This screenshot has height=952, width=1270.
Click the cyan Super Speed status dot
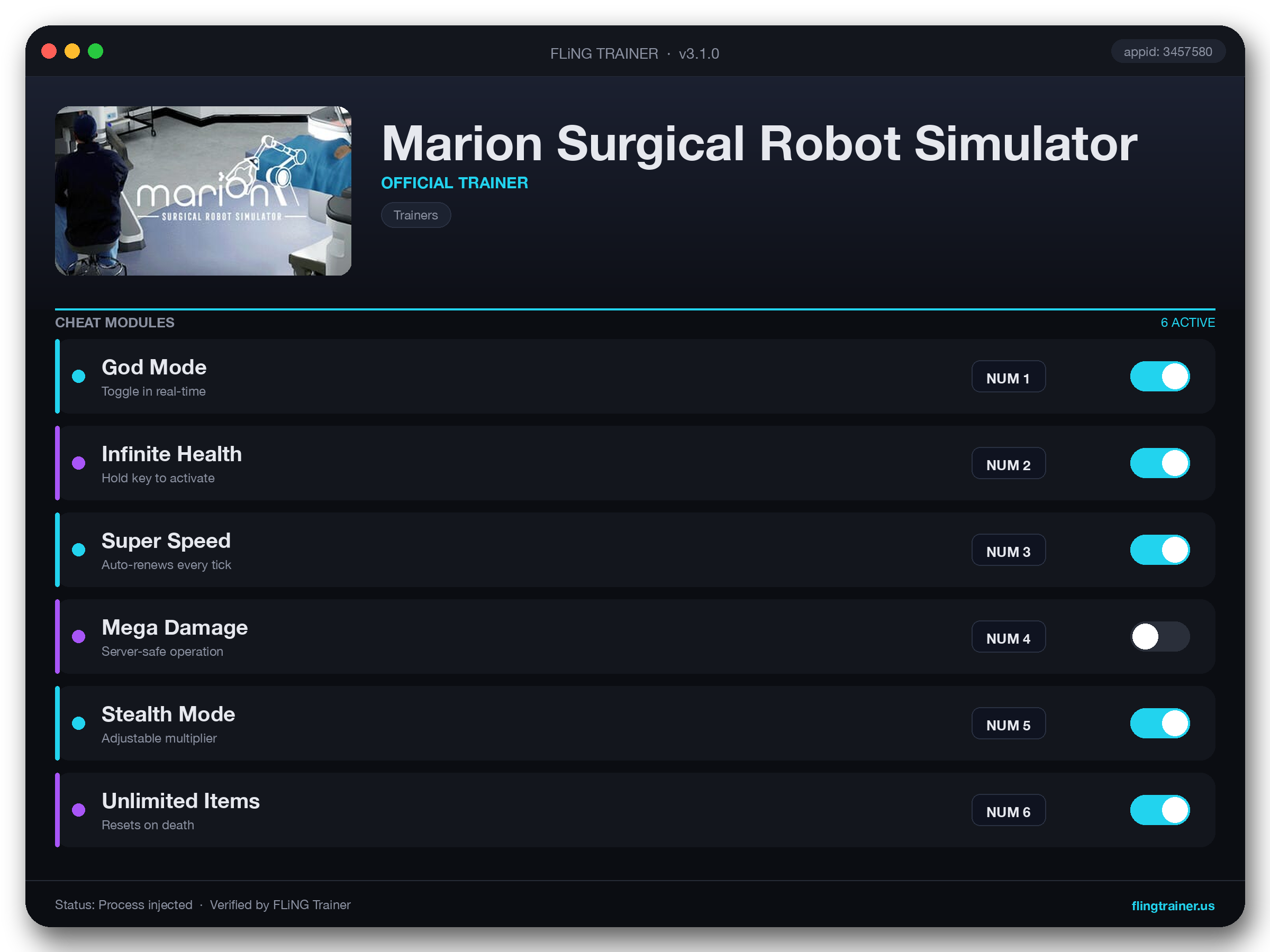pos(79,550)
